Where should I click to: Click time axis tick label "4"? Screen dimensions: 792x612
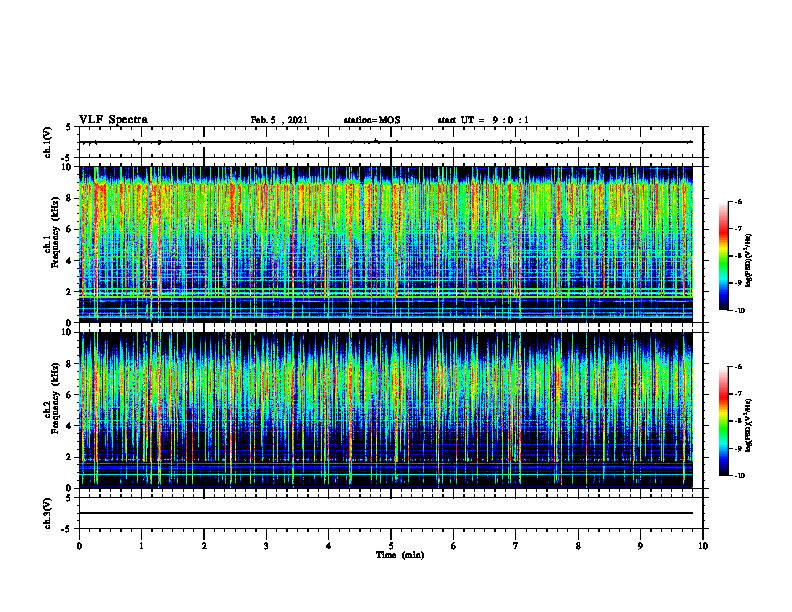click(x=329, y=546)
